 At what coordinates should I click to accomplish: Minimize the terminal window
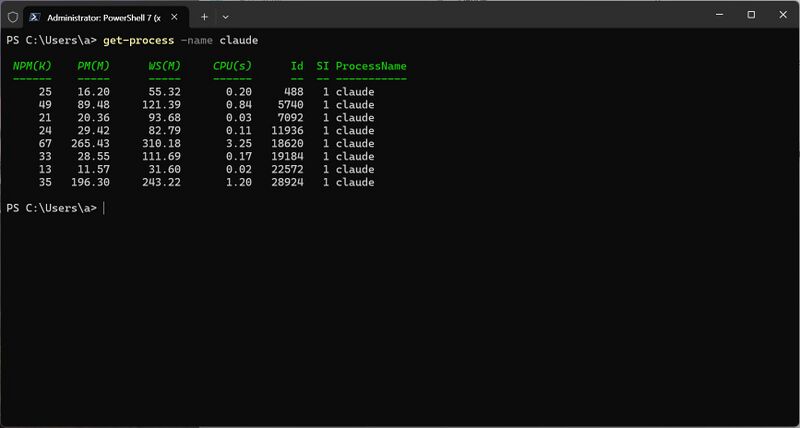[719, 15]
